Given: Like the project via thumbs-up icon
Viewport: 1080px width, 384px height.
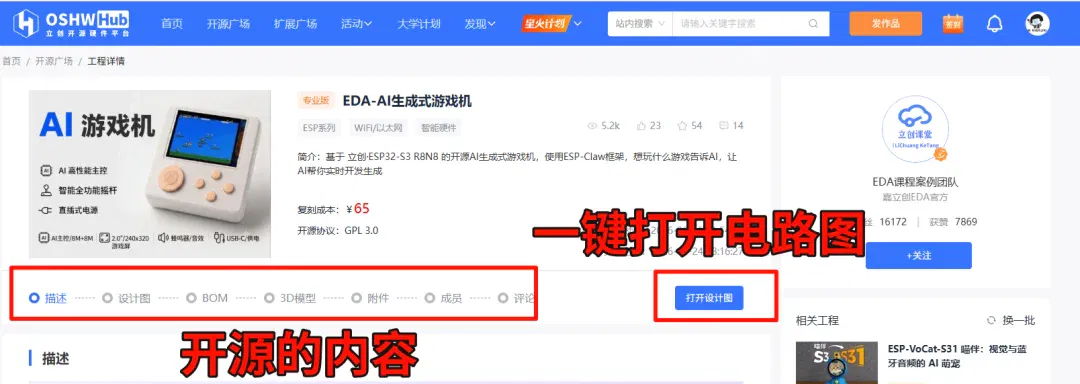Looking at the screenshot, I should (641, 126).
